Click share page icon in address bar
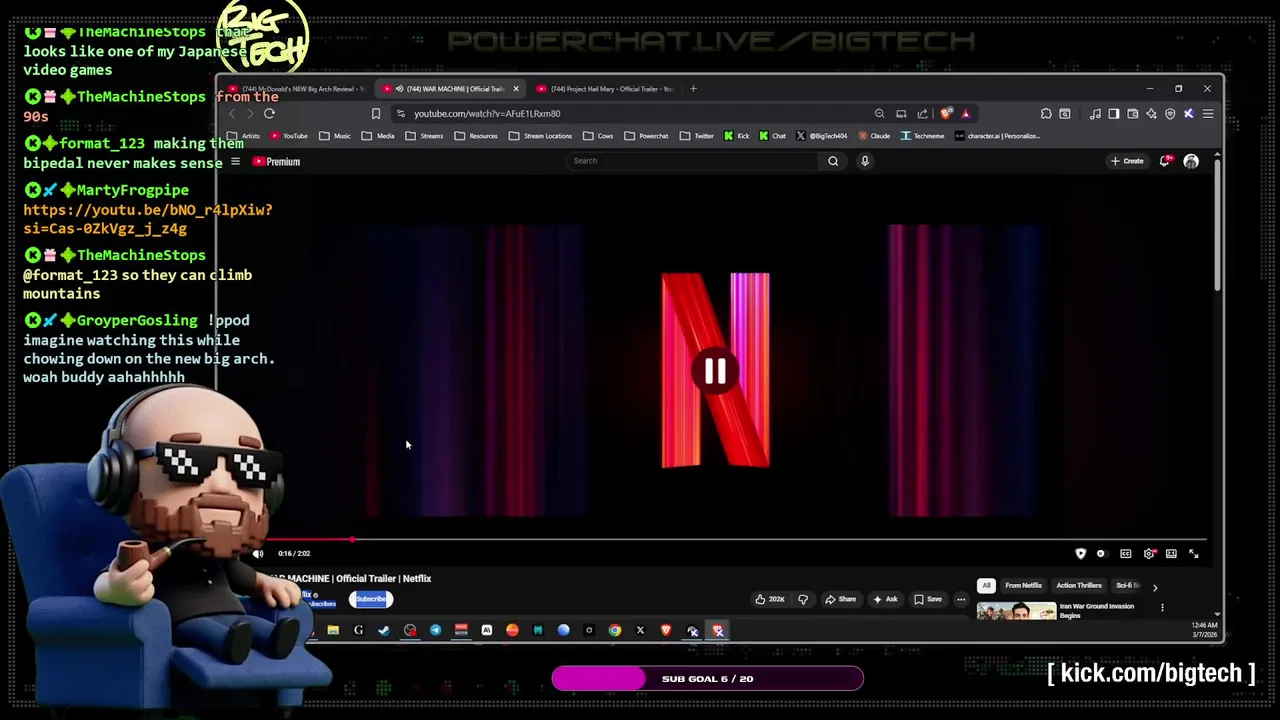Screen dimensions: 1280x720 [x=922, y=114]
